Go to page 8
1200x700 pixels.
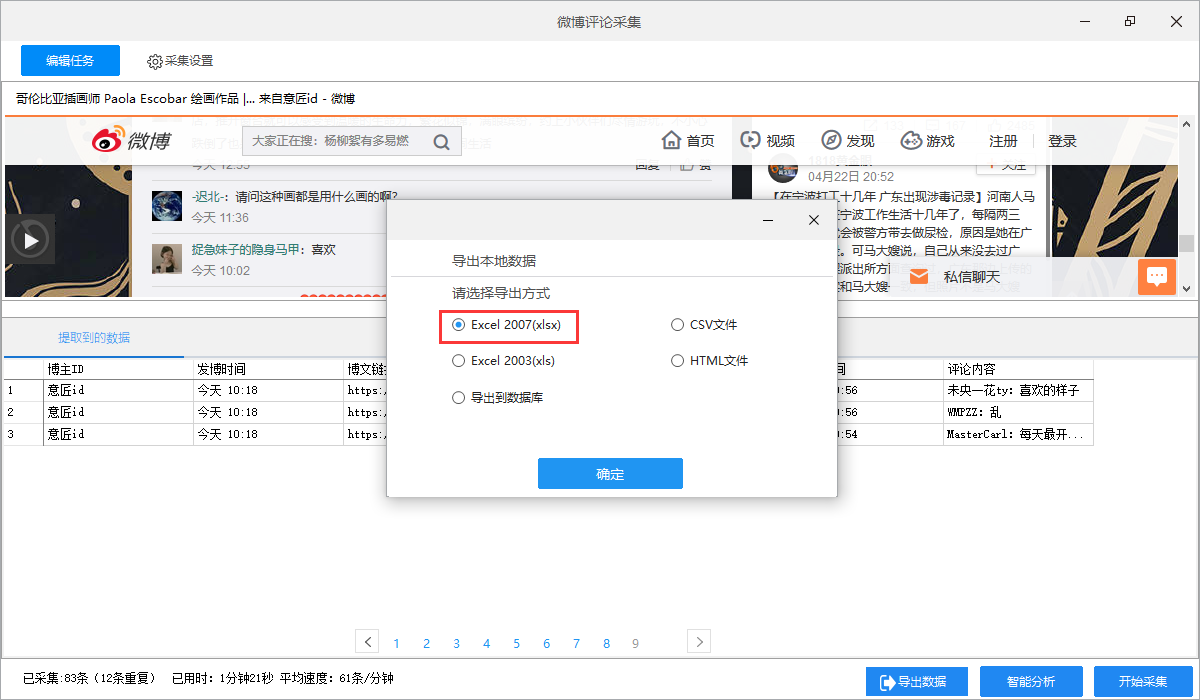point(607,644)
